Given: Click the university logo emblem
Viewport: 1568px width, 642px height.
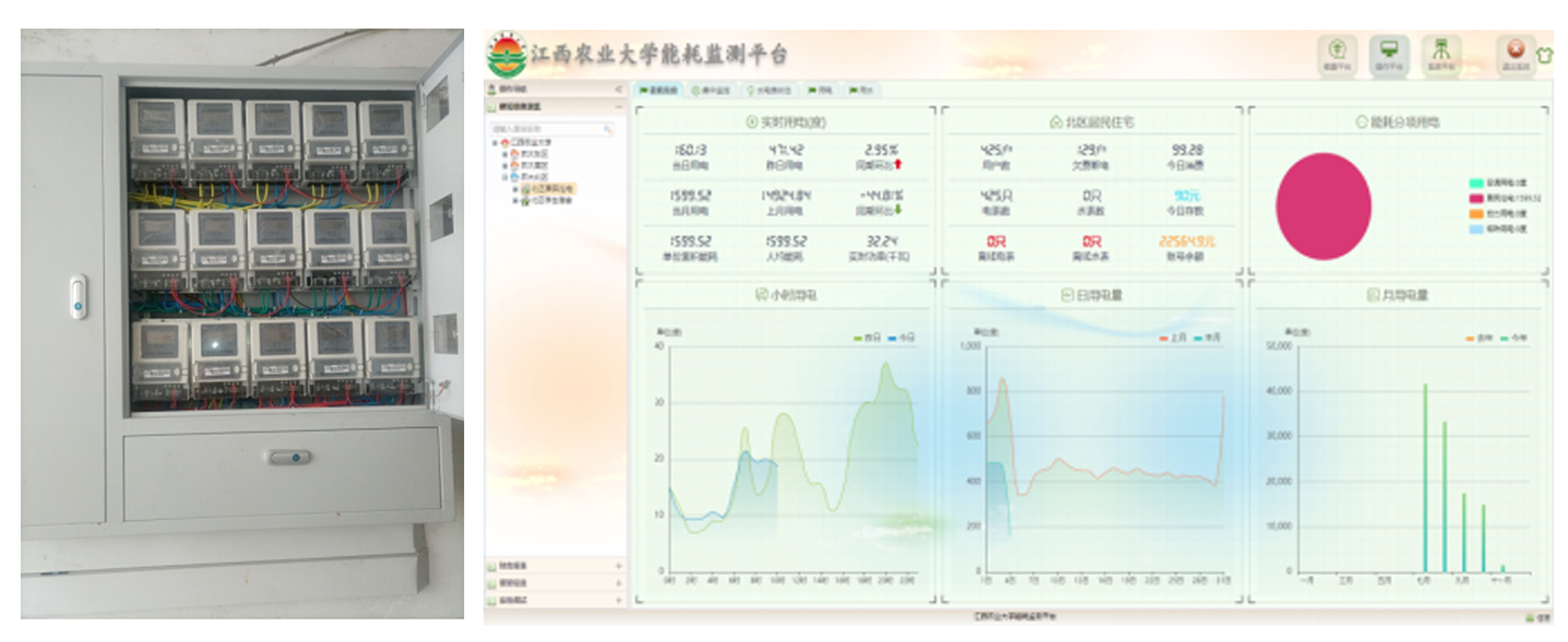Looking at the screenshot, I should click(x=506, y=56).
